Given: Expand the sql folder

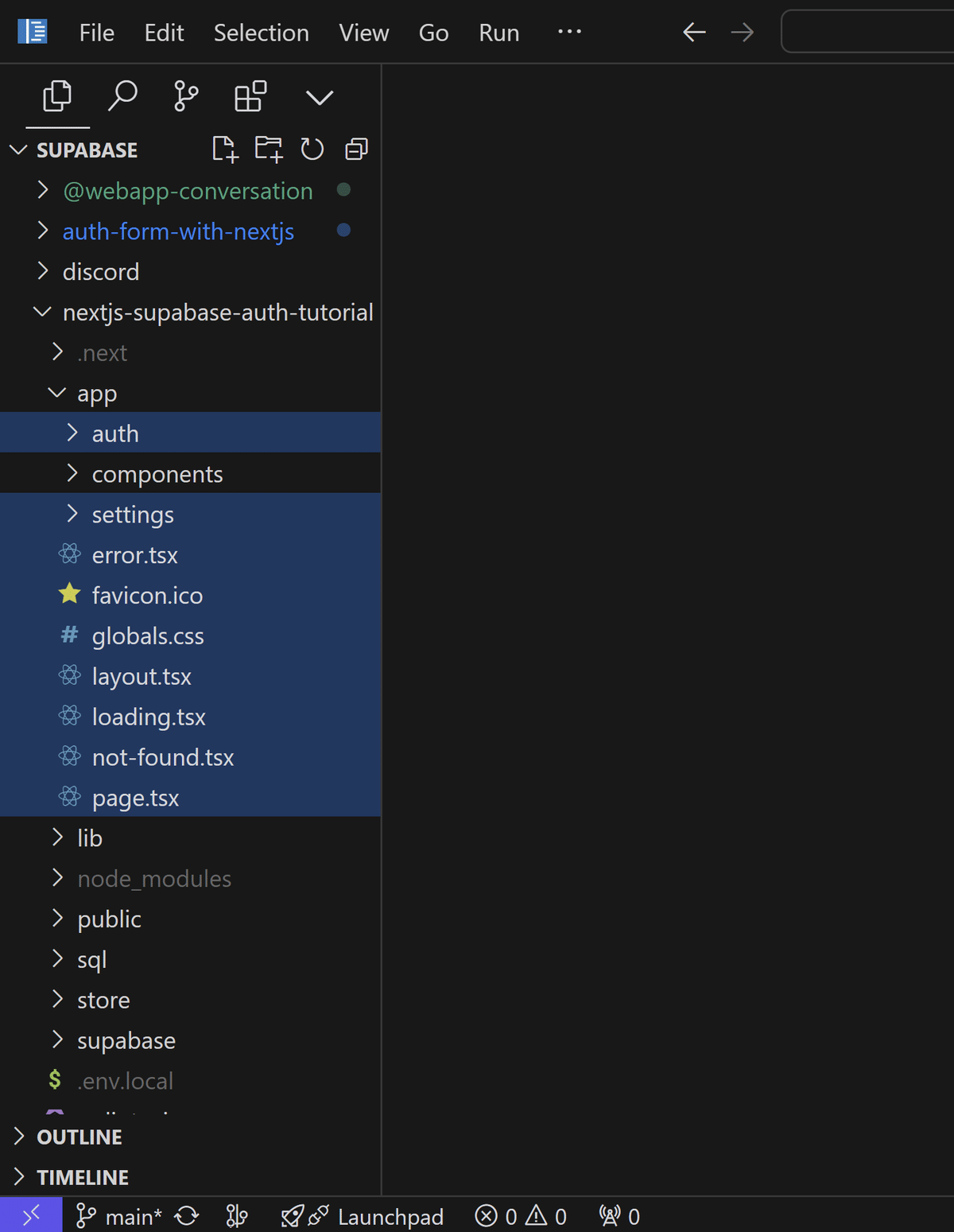Looking at the screenshot, I should [x=191, y=960].
